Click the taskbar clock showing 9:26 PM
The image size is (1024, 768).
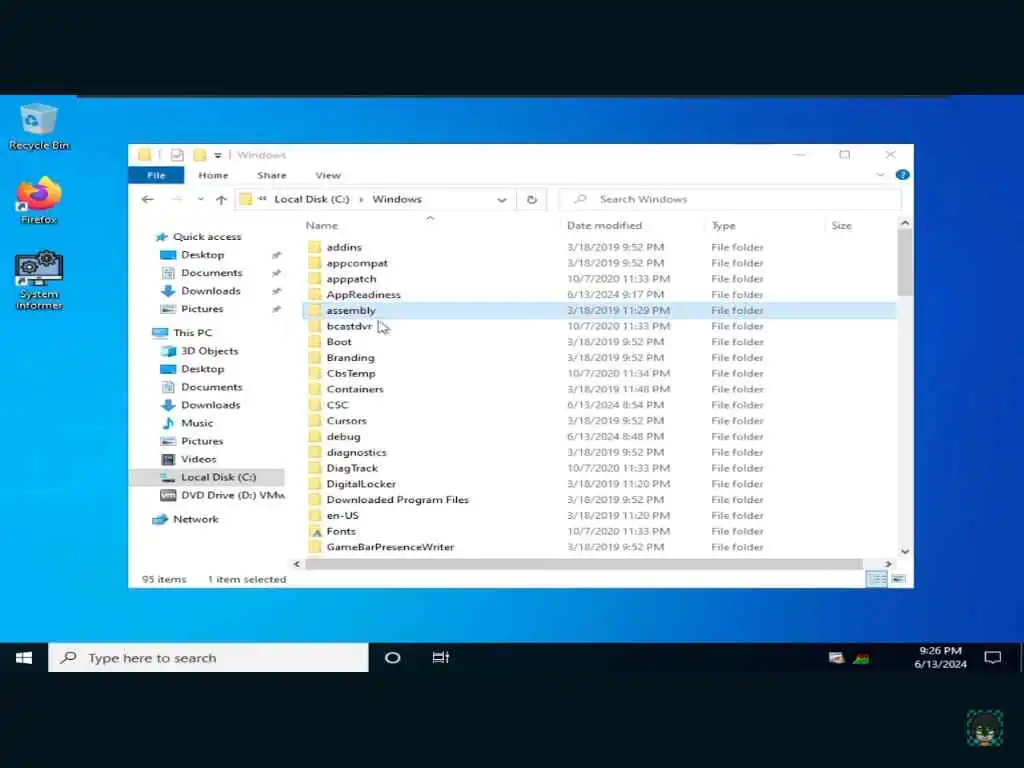pos(940,658)
